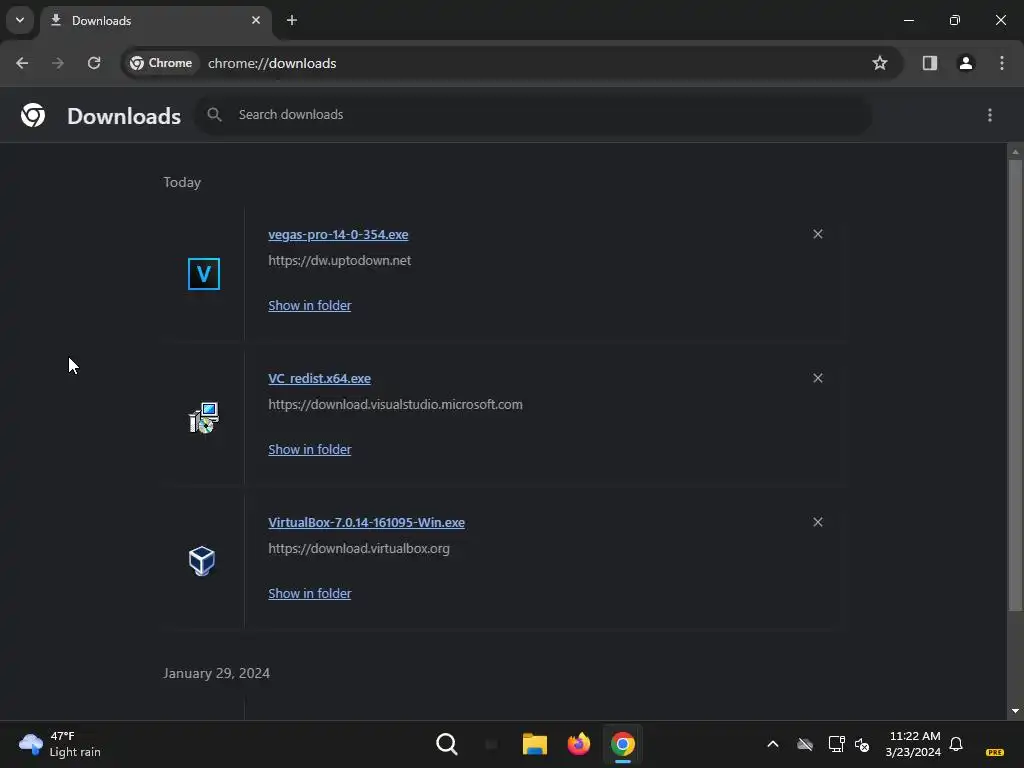Open the VirtualBox-7.0.14-161095-Win.exe link
This screenshot has width=1024, height=768.
tap(366, 522)
